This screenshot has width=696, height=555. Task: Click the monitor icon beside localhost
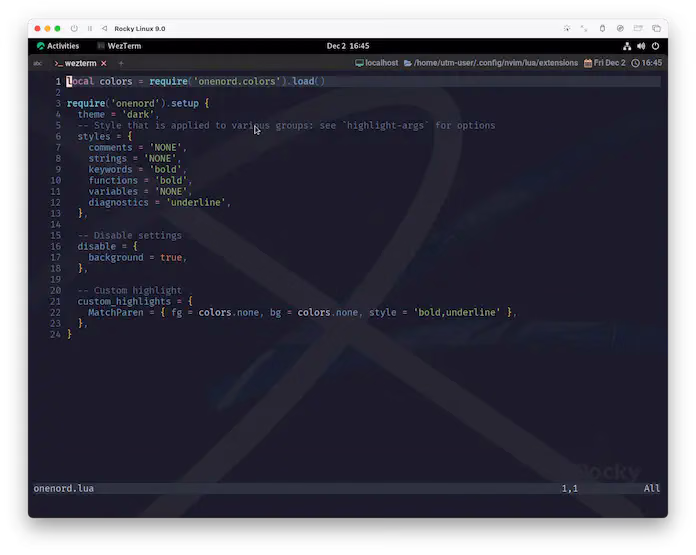pos(359,63)
